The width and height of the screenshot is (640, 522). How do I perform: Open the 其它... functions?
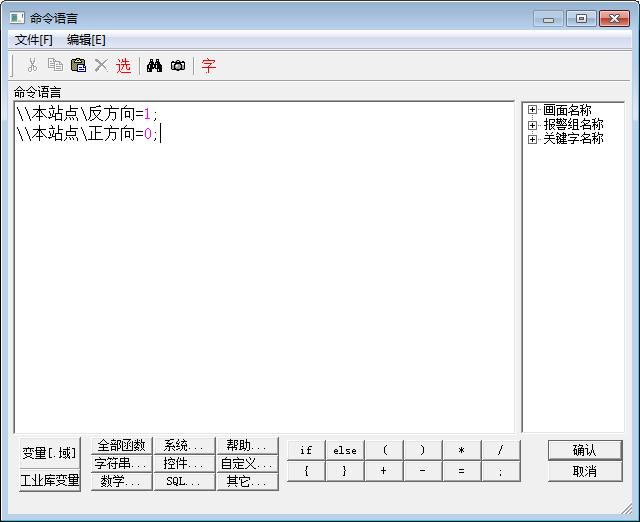[247, 481]
